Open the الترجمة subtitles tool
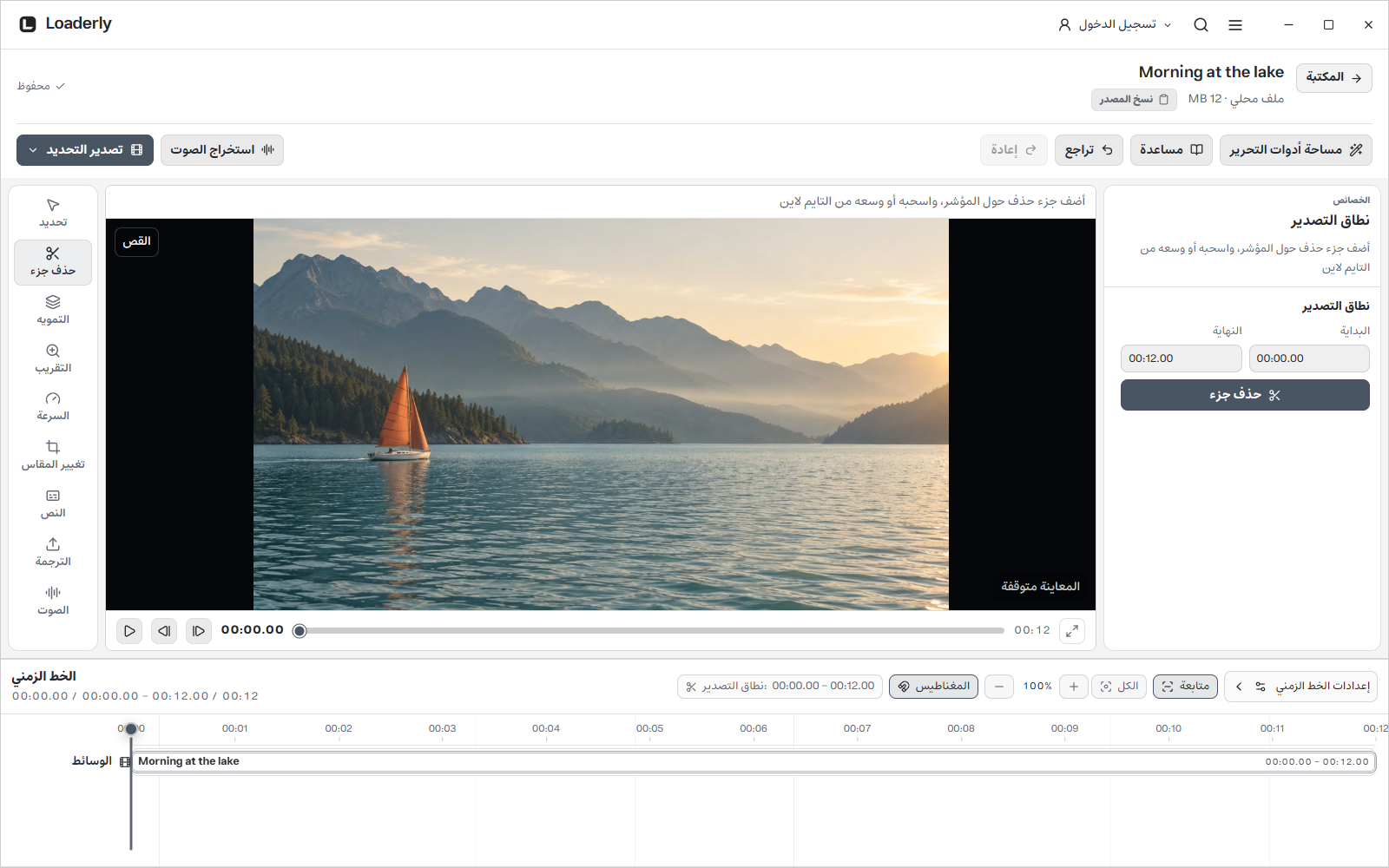Image resolution: width=1389 pixels, height=868 pixels. click(53, 553)
